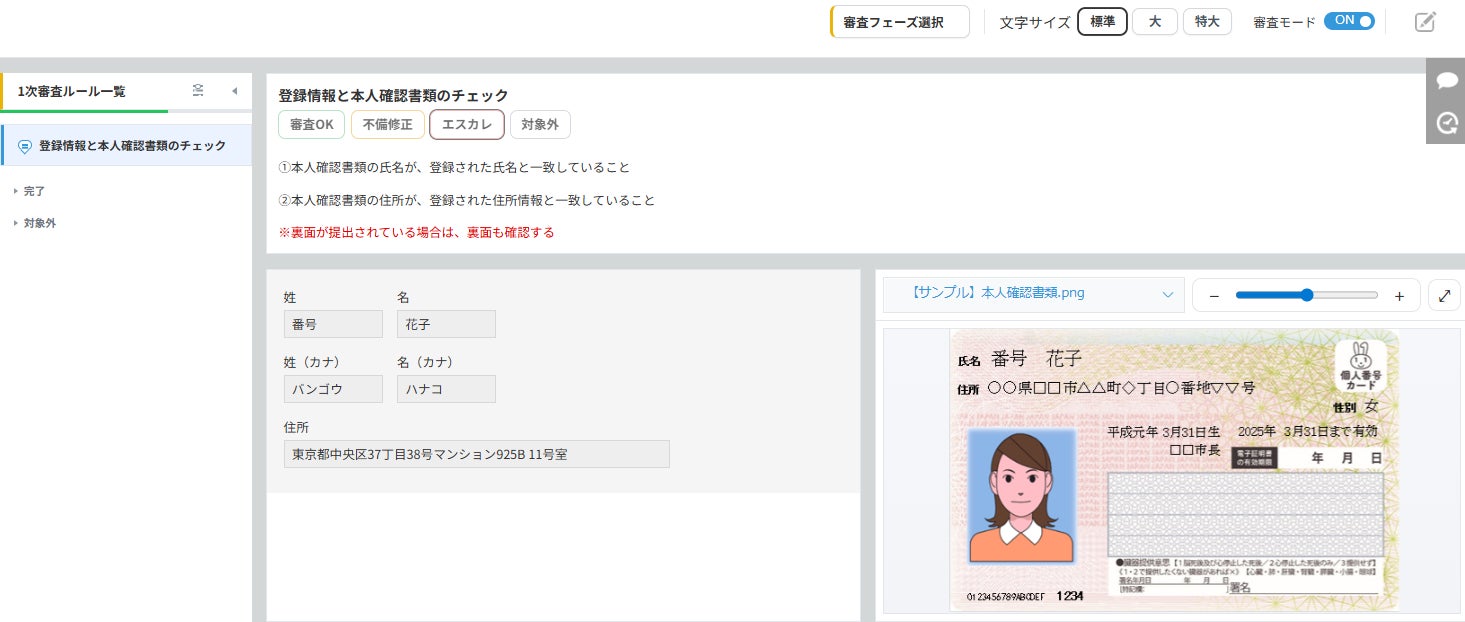Screen dimensions: 1465x622
Task: Toggle 審査モード switch off
Action: click(x=1349, y=21)
